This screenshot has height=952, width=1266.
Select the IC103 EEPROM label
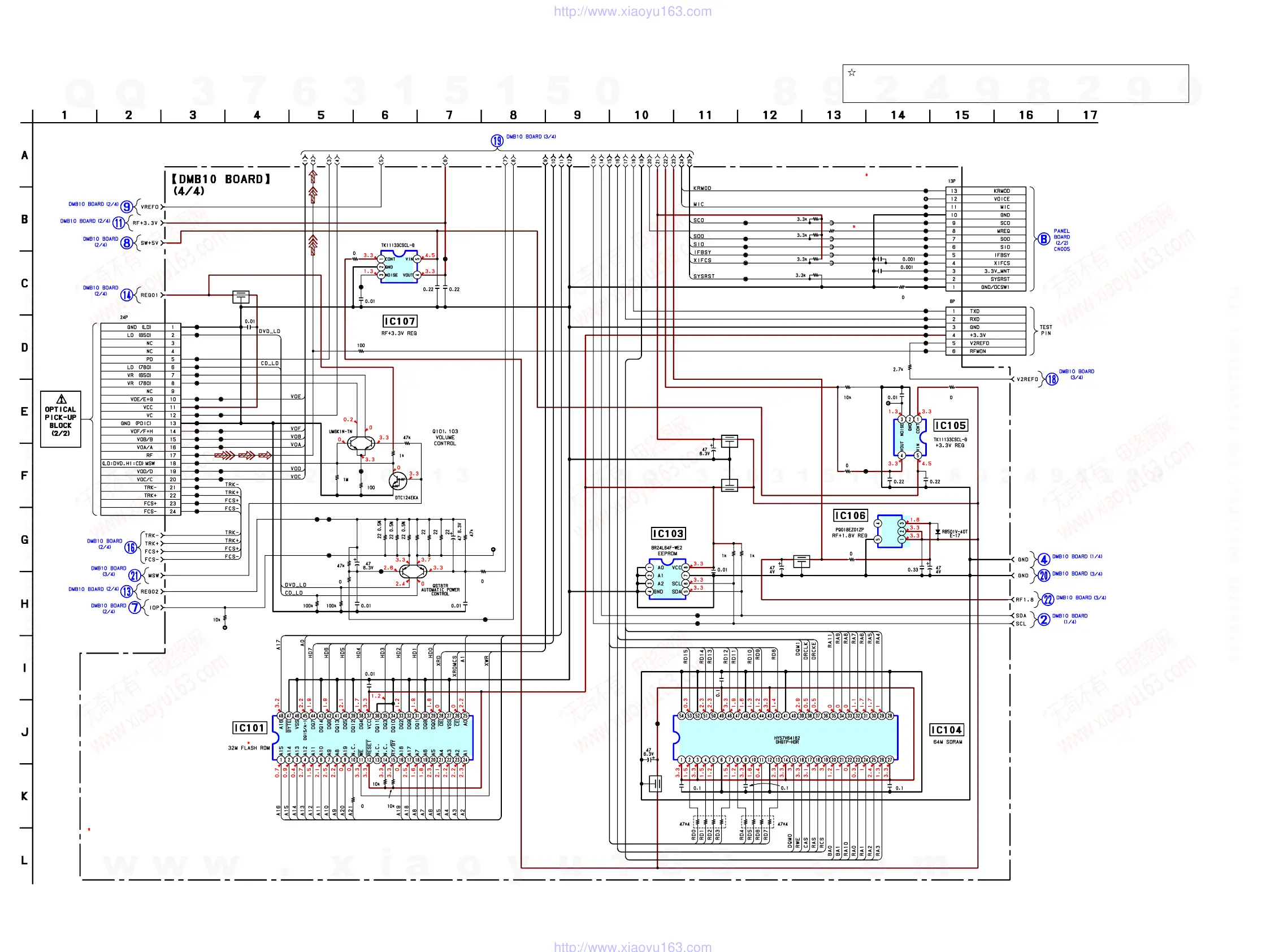[x=668, y=534]
